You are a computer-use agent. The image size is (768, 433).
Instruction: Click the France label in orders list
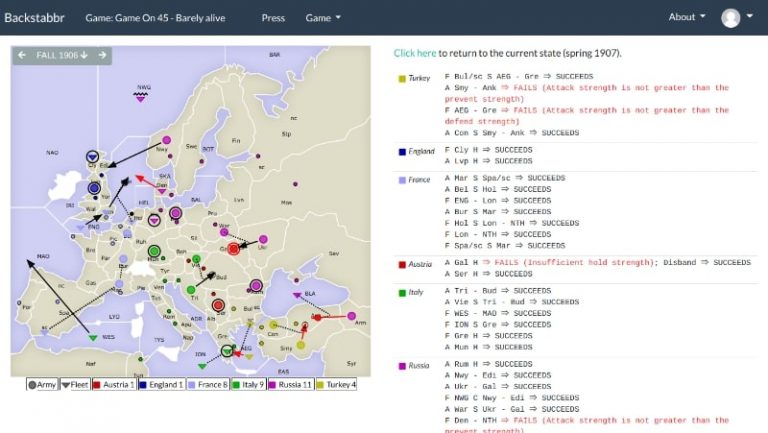point(421,180)
